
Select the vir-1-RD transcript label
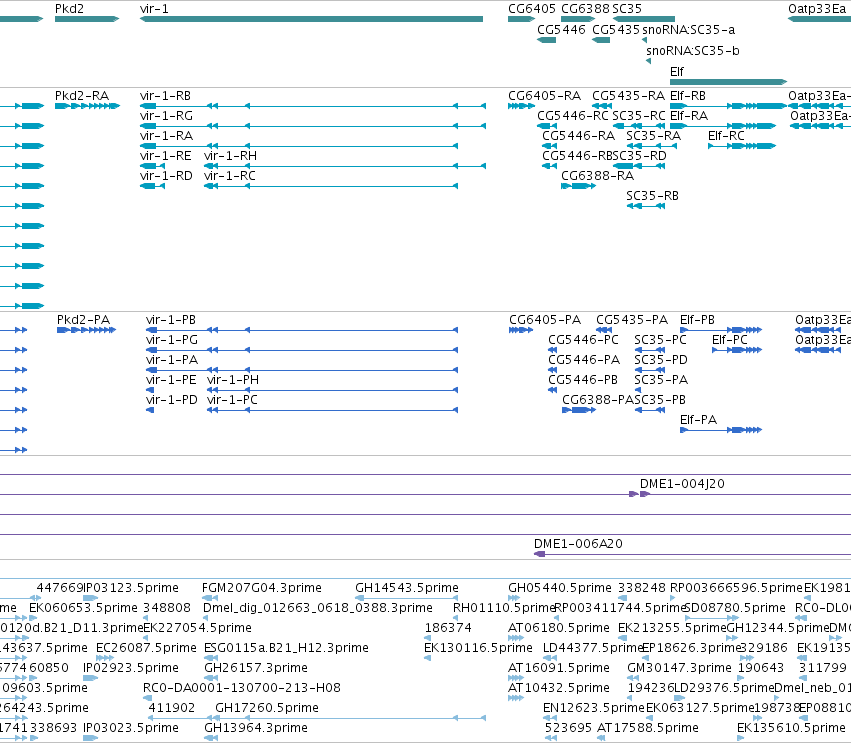point(166,176)
